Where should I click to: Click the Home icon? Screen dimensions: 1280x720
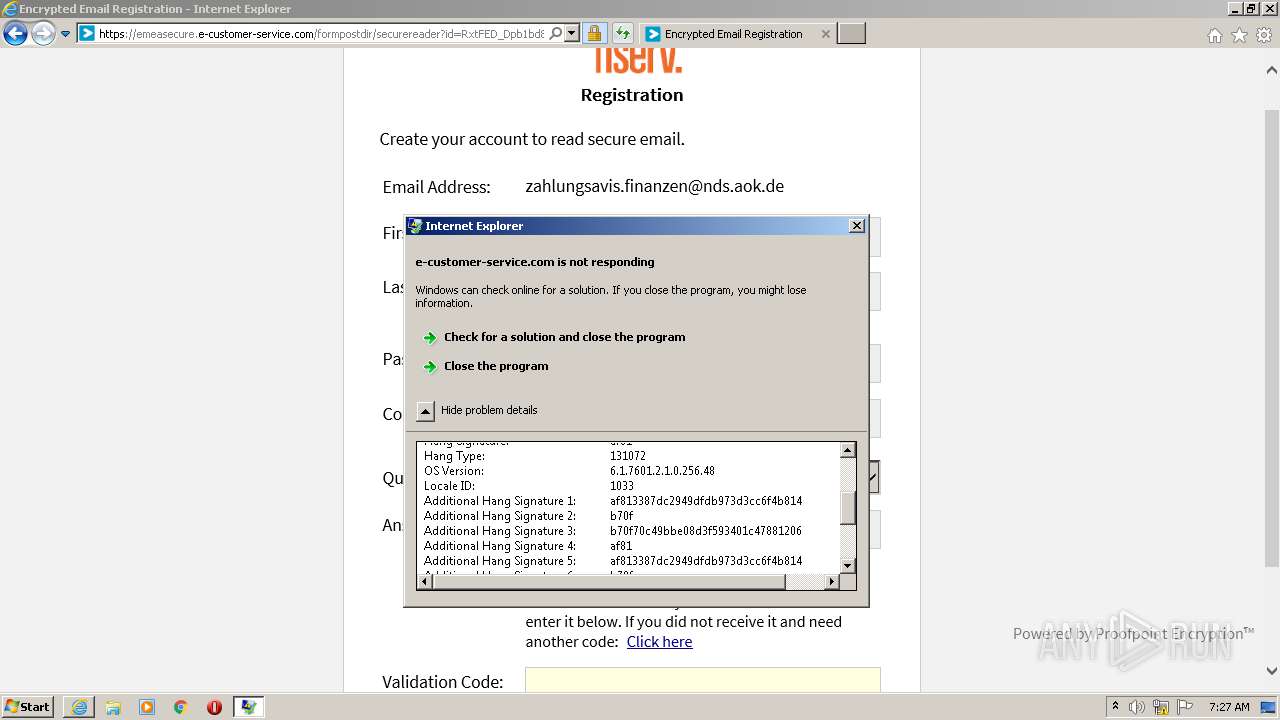tap(1215, 35)
